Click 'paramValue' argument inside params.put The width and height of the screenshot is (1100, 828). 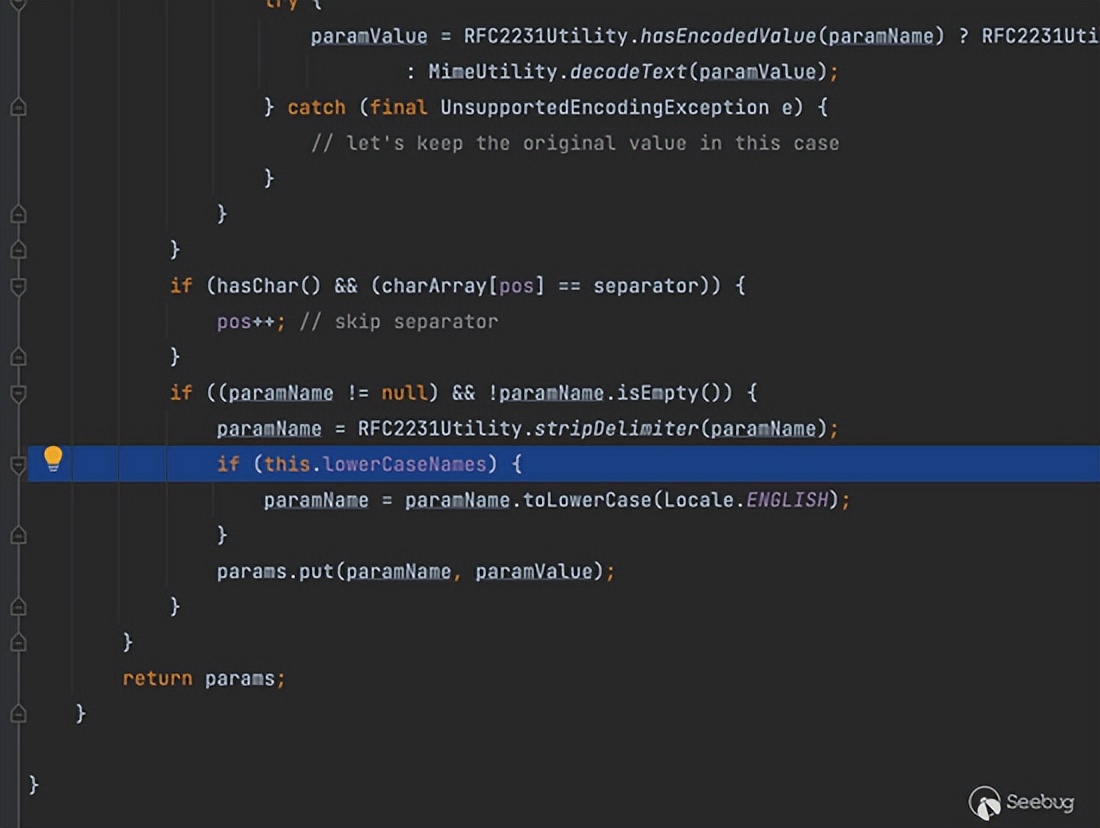(534, 571)
